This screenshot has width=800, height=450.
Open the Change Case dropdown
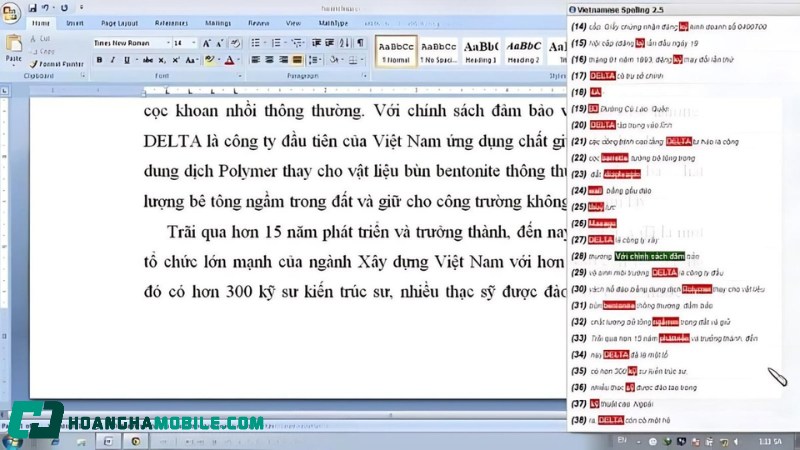[191, 60]
